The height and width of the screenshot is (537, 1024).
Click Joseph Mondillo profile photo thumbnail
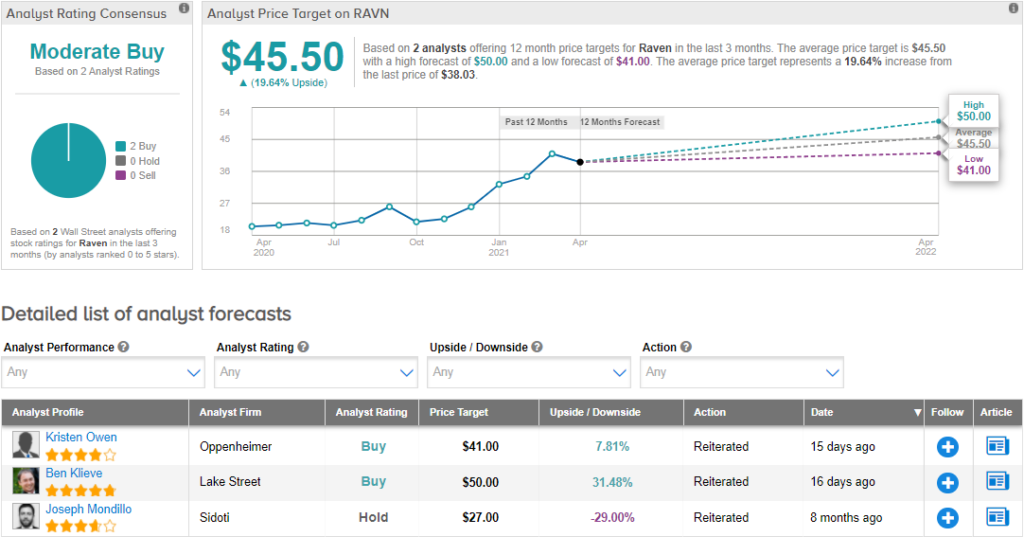tap(26, 517)
